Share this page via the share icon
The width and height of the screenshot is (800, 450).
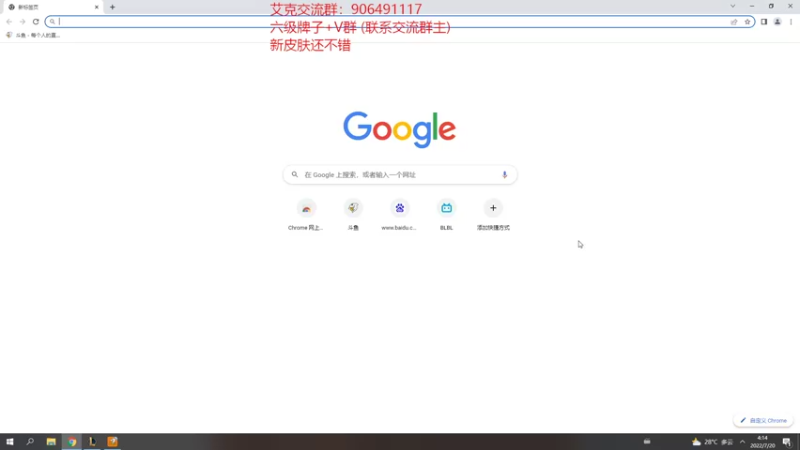pos(734,21)
